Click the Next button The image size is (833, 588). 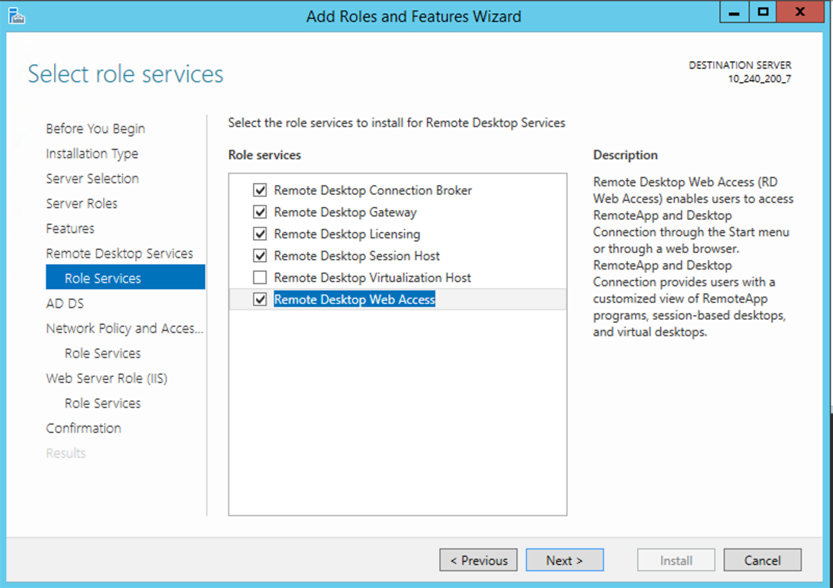pos(565,560)
